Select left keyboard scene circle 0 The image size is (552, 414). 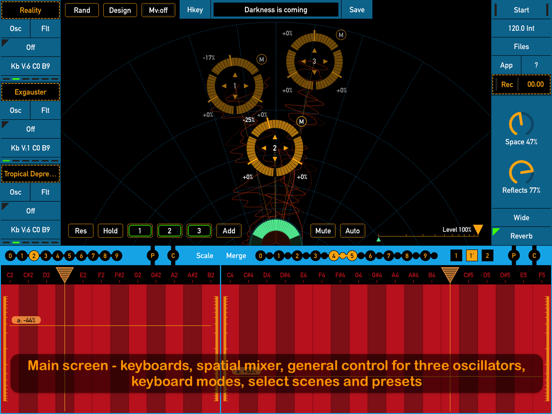click(x=11, y=256)
